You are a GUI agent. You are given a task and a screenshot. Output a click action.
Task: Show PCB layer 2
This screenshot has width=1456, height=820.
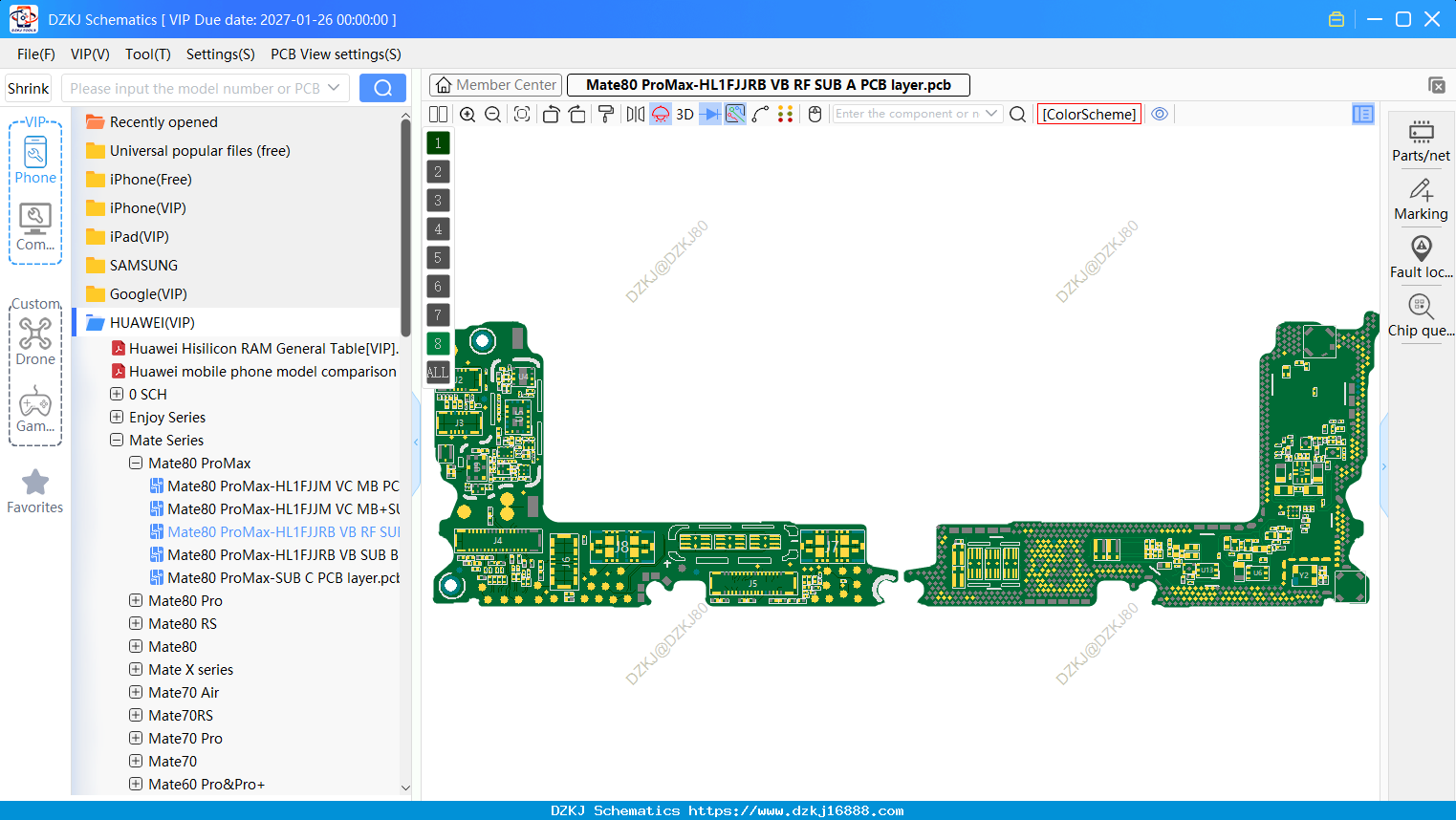point(438,172)
